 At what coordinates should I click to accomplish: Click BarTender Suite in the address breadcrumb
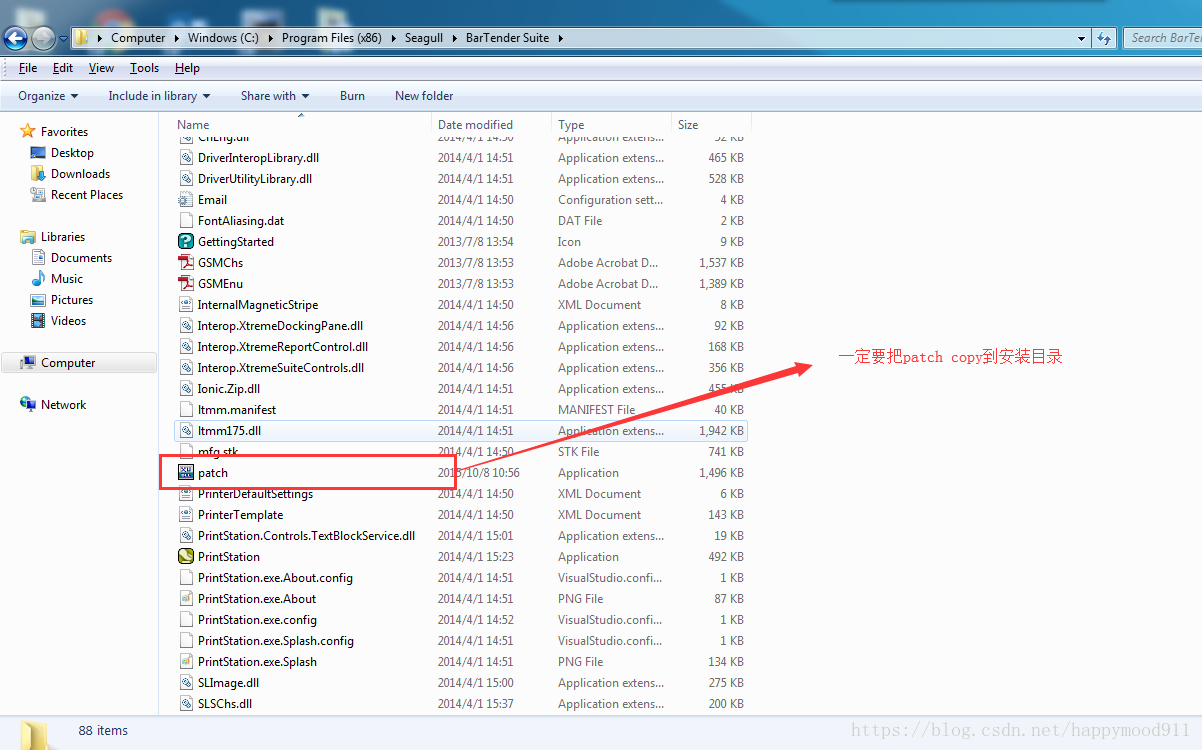click(507, 38)
